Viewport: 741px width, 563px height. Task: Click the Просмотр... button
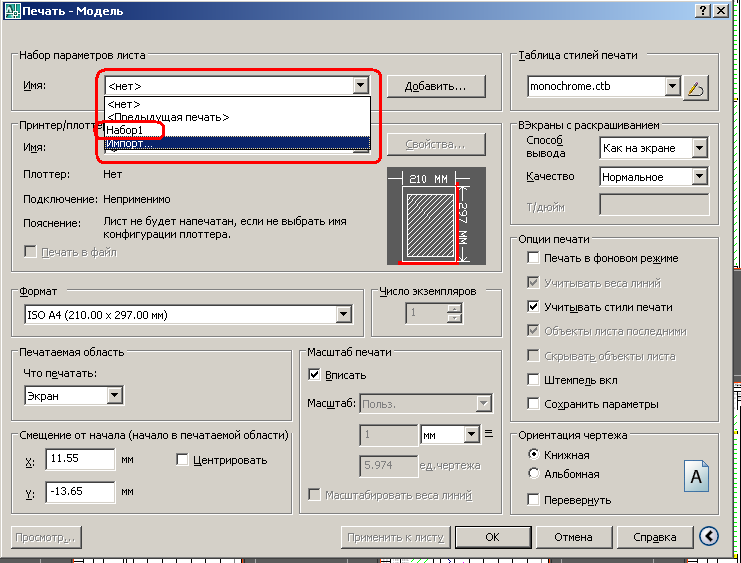click(x=45, y=537)
